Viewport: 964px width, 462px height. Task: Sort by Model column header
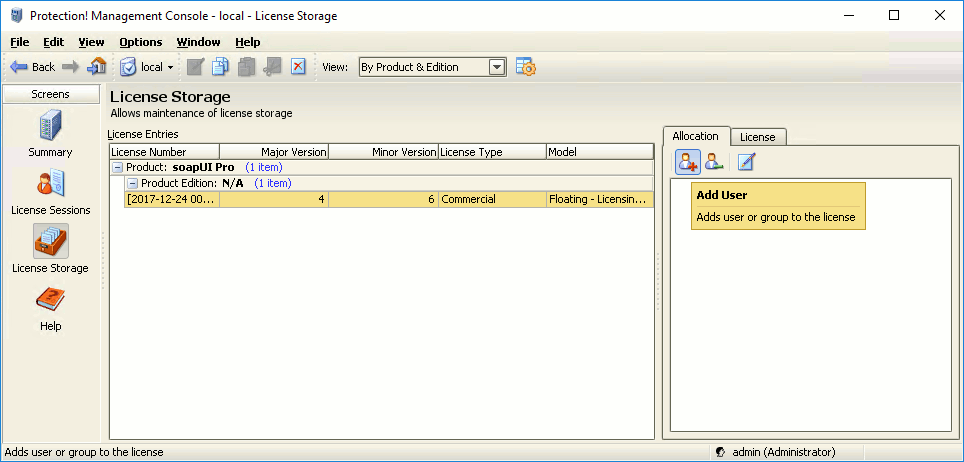click(x=599, y=152)
